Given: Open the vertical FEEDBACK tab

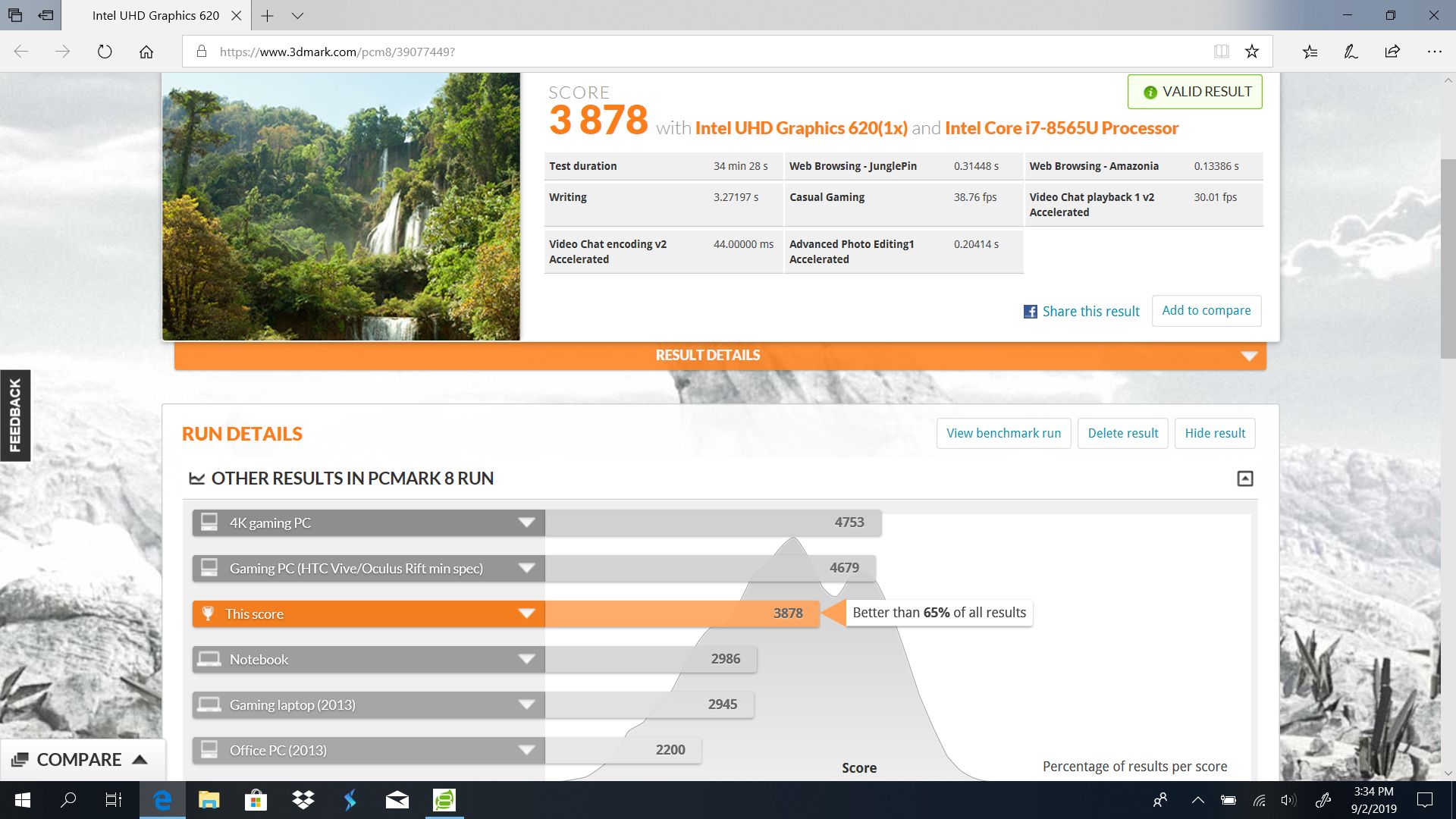Looking at the screenshot, I should pos(15,416).
